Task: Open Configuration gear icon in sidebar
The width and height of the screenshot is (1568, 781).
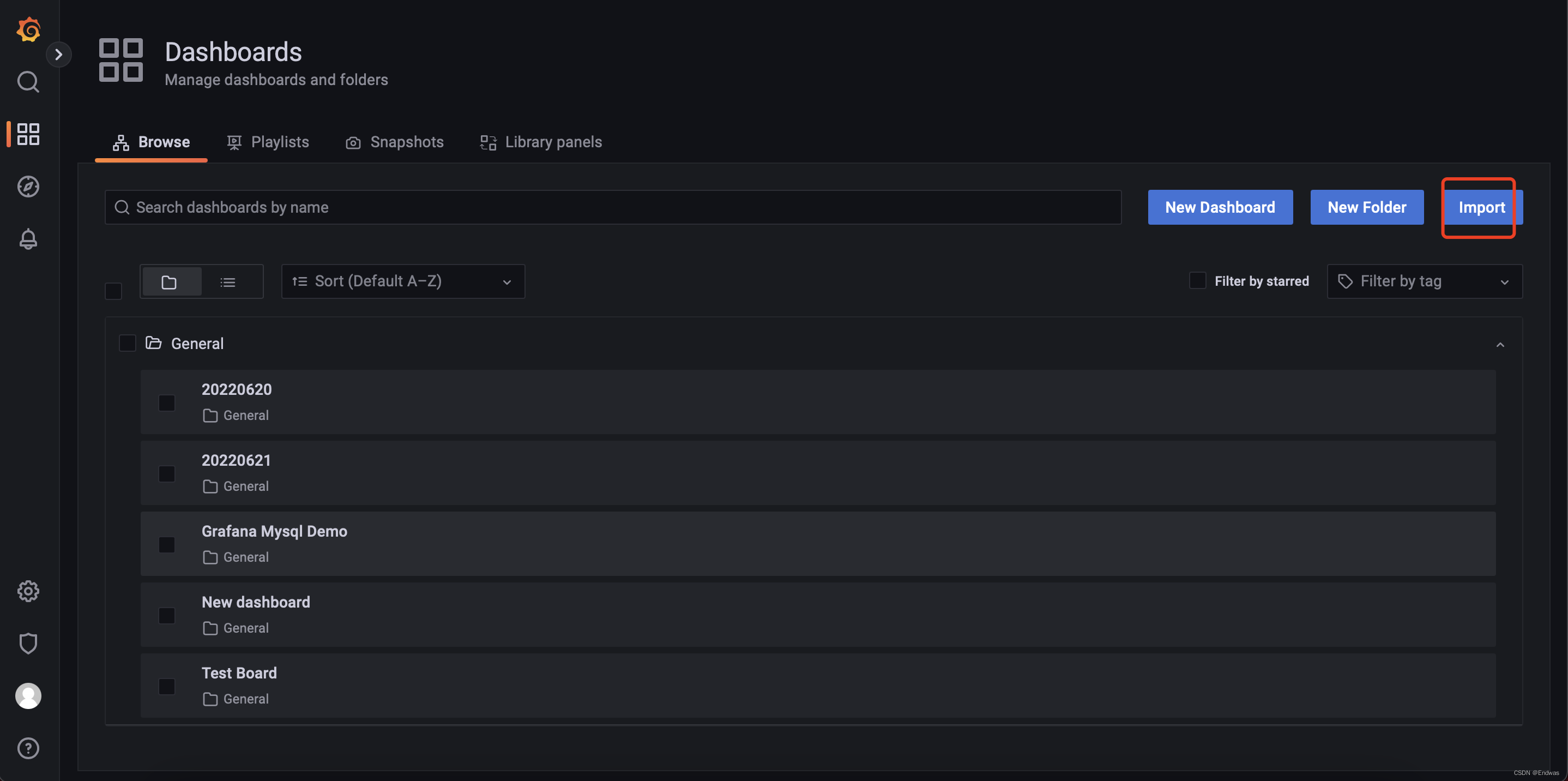Action: click(x=28, y=591)
